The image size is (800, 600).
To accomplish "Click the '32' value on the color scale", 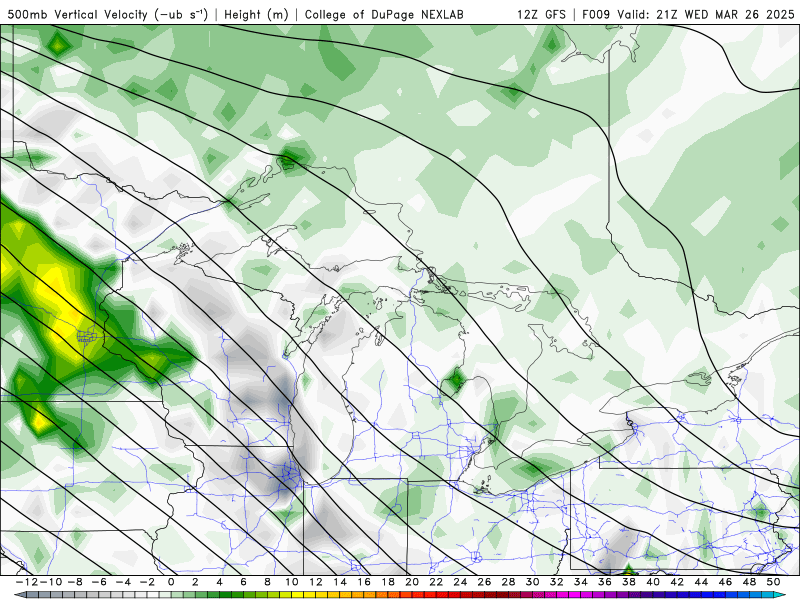I will 557,582.
